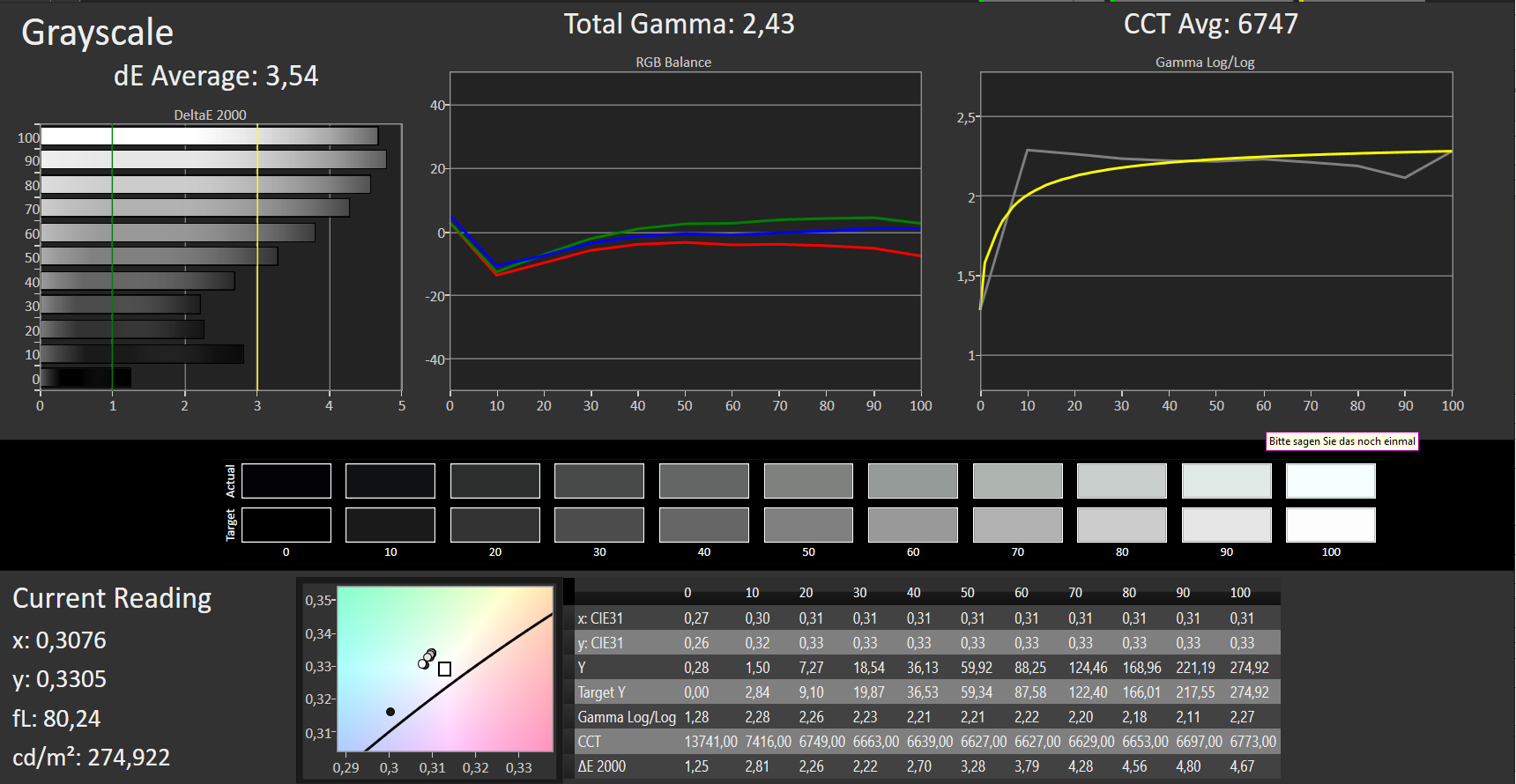Click the Target Y row label in the table

click(x=602, y=692)
